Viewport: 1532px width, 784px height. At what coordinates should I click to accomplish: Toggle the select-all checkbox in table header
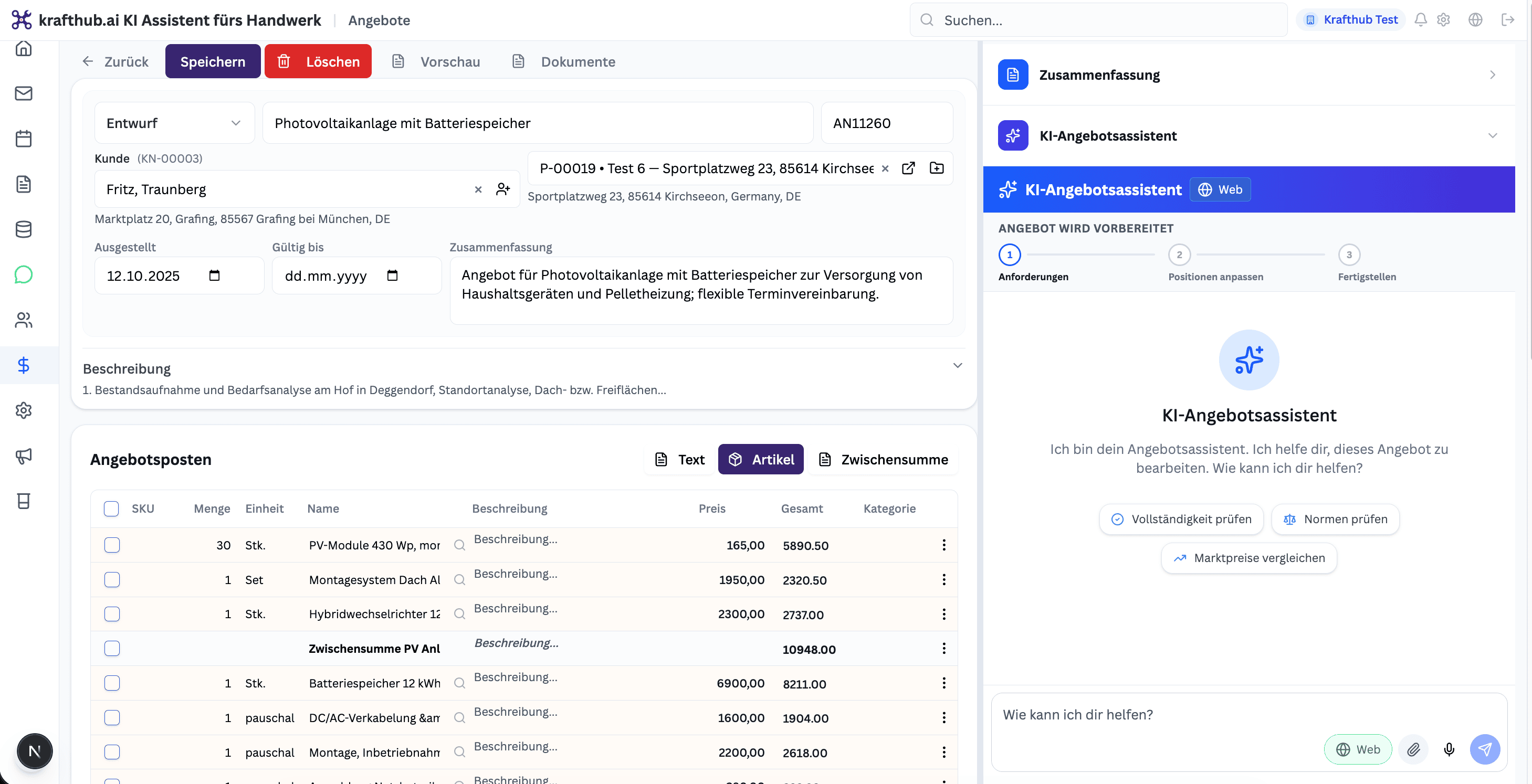click(111, 508)
